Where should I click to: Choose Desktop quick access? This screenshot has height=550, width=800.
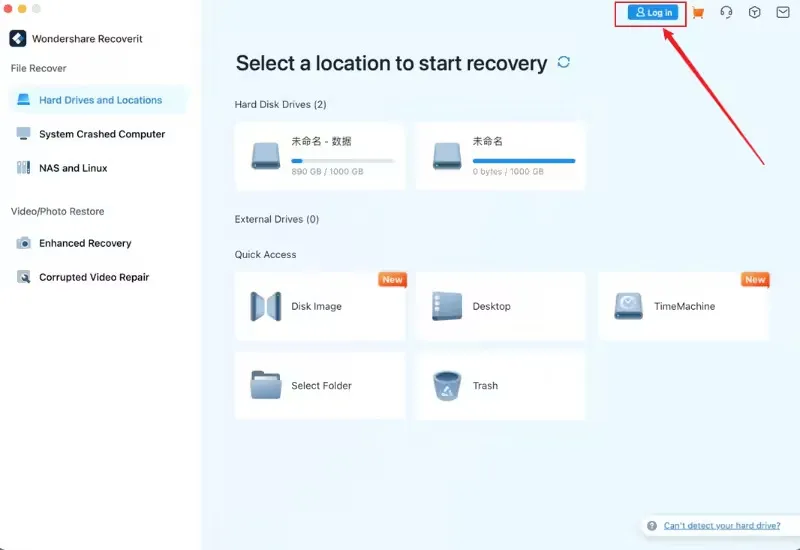[501, 306]
